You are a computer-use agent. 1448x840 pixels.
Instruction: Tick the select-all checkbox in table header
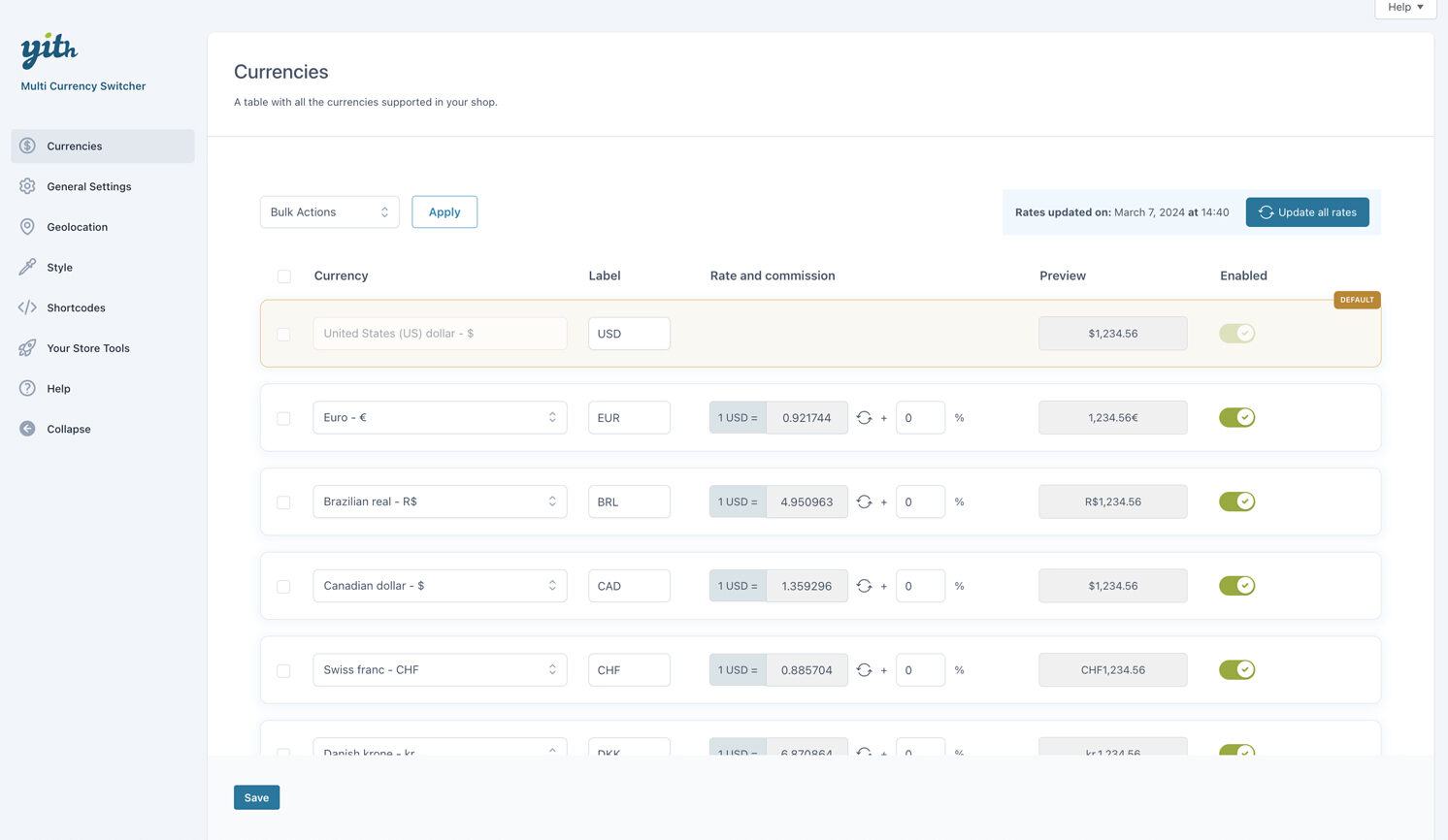(284, 276)
